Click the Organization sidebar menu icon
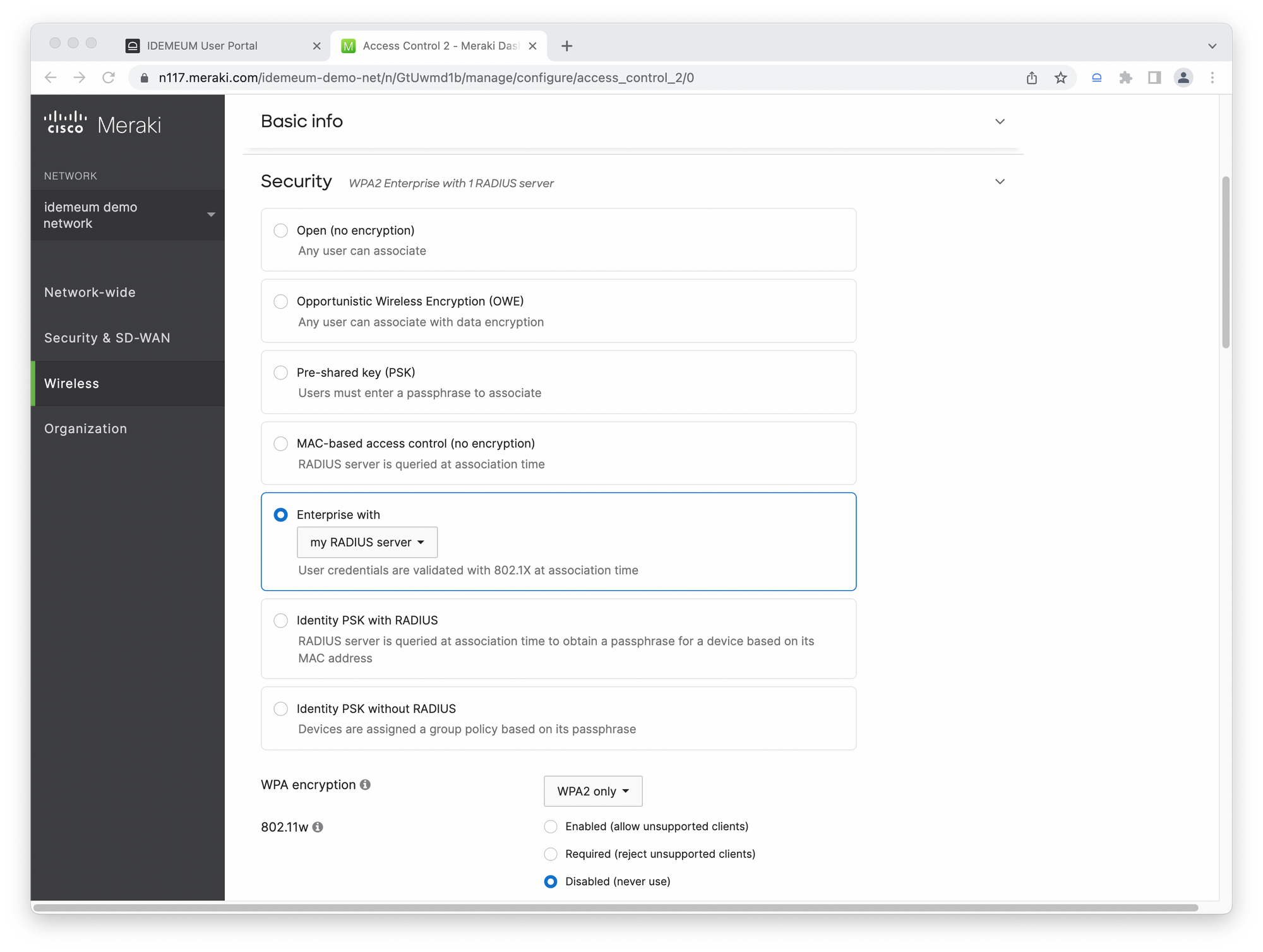 tap(85, 428)
